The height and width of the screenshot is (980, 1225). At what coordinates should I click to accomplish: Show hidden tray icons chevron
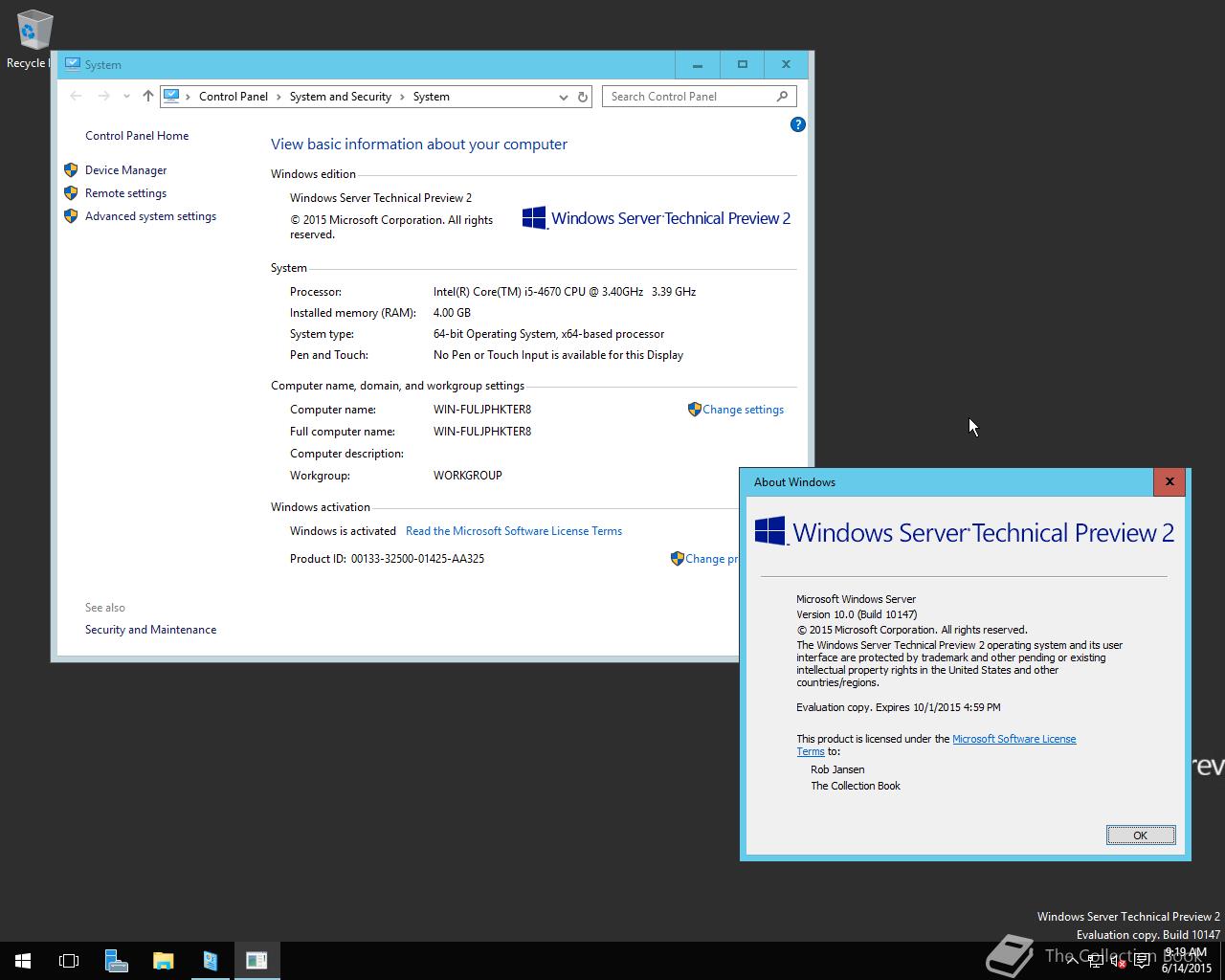tap(1073, 961)
